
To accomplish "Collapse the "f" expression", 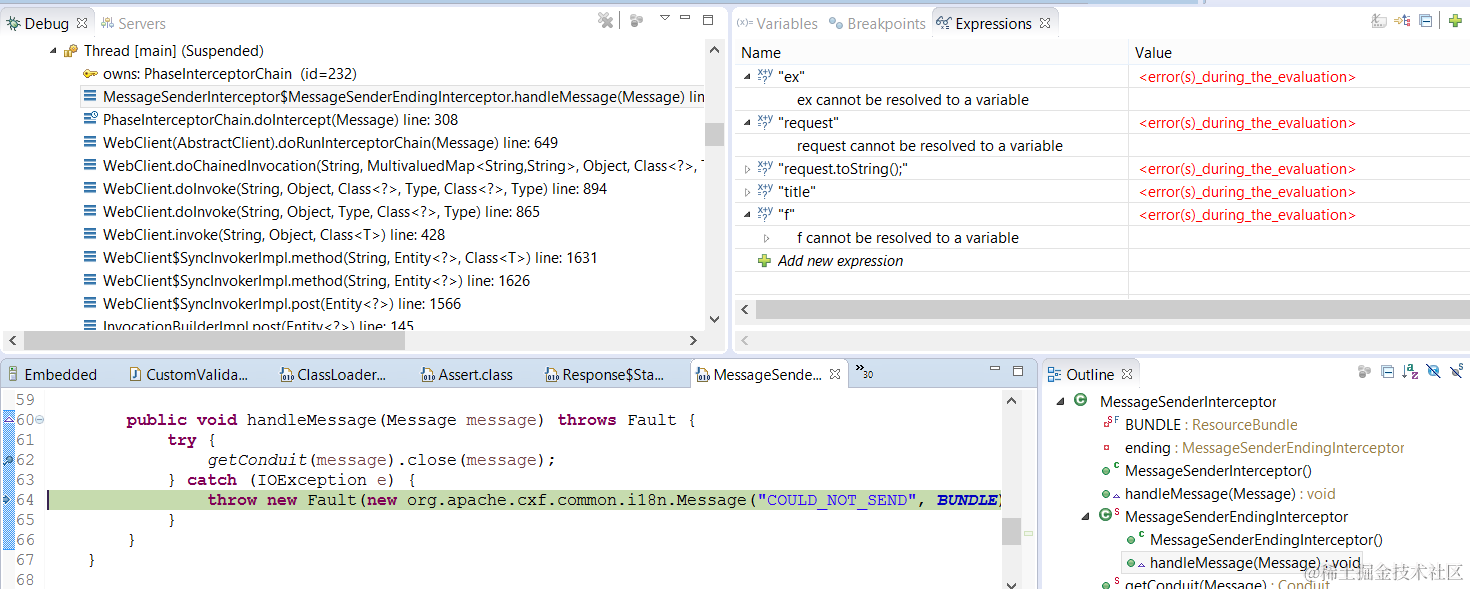I will (x=746, y=215).
